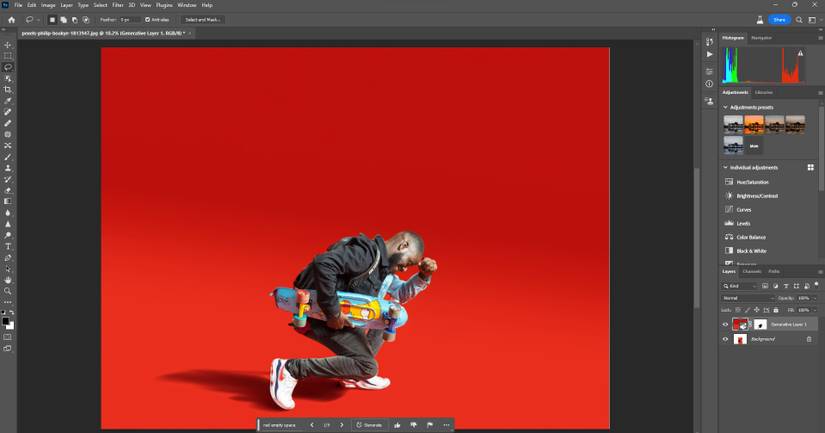Open the Lasso tool preset picker
Viewport: 825px width, 433px height.
32,19
